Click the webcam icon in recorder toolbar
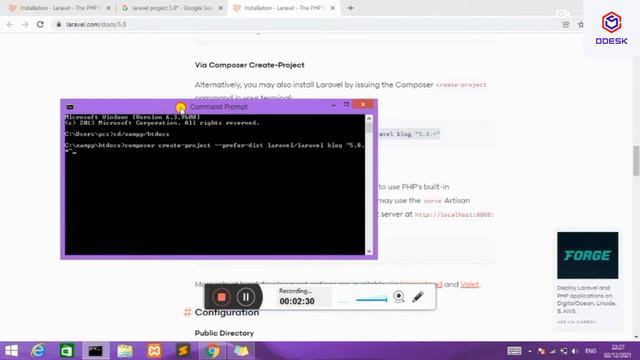This screenshot has height=360, width=640. (399, 297)
